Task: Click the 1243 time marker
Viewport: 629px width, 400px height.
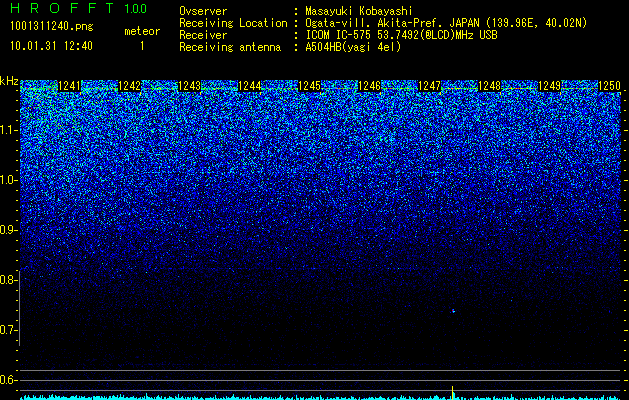Action: click(189, 86)
